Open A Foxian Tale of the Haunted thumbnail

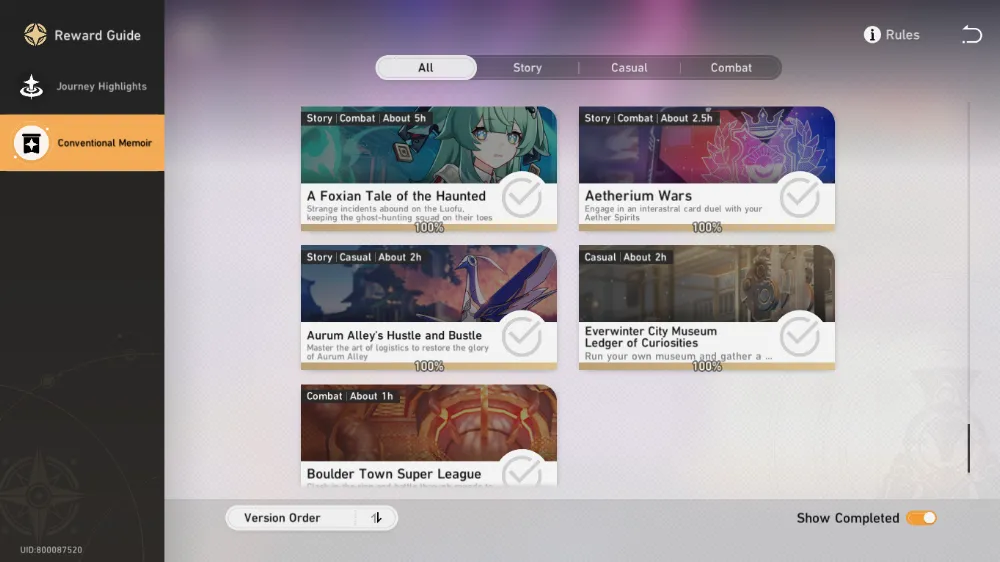[429, 145]
